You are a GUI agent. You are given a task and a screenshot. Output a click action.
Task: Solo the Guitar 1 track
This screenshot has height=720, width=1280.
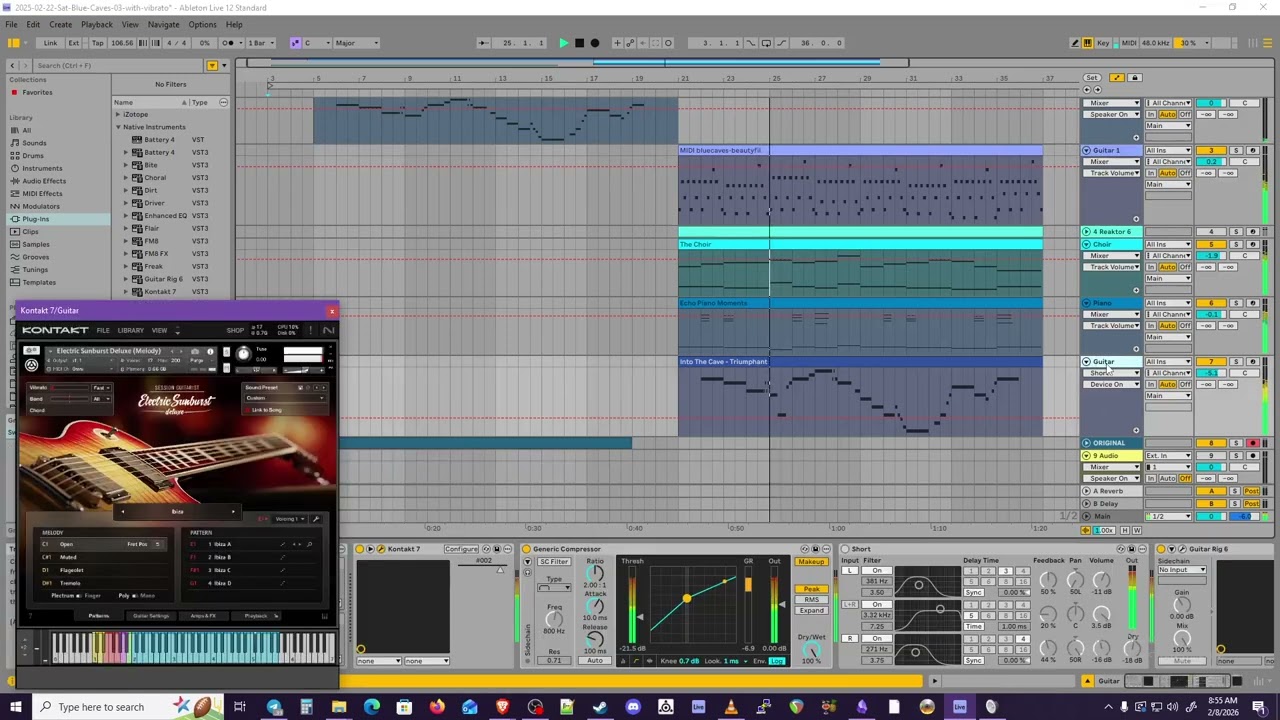tap(1236, 150)
